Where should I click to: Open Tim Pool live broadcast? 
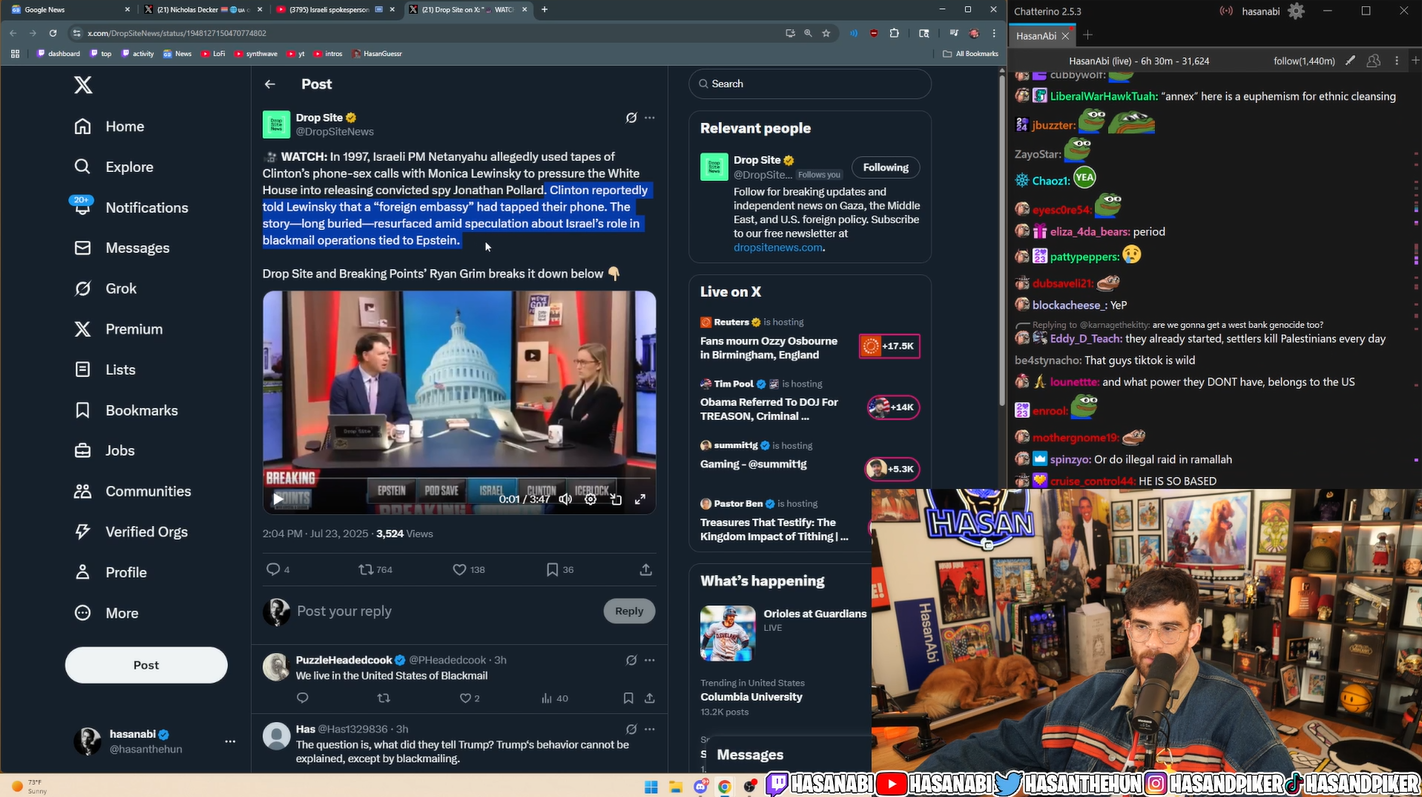[810, 402]
